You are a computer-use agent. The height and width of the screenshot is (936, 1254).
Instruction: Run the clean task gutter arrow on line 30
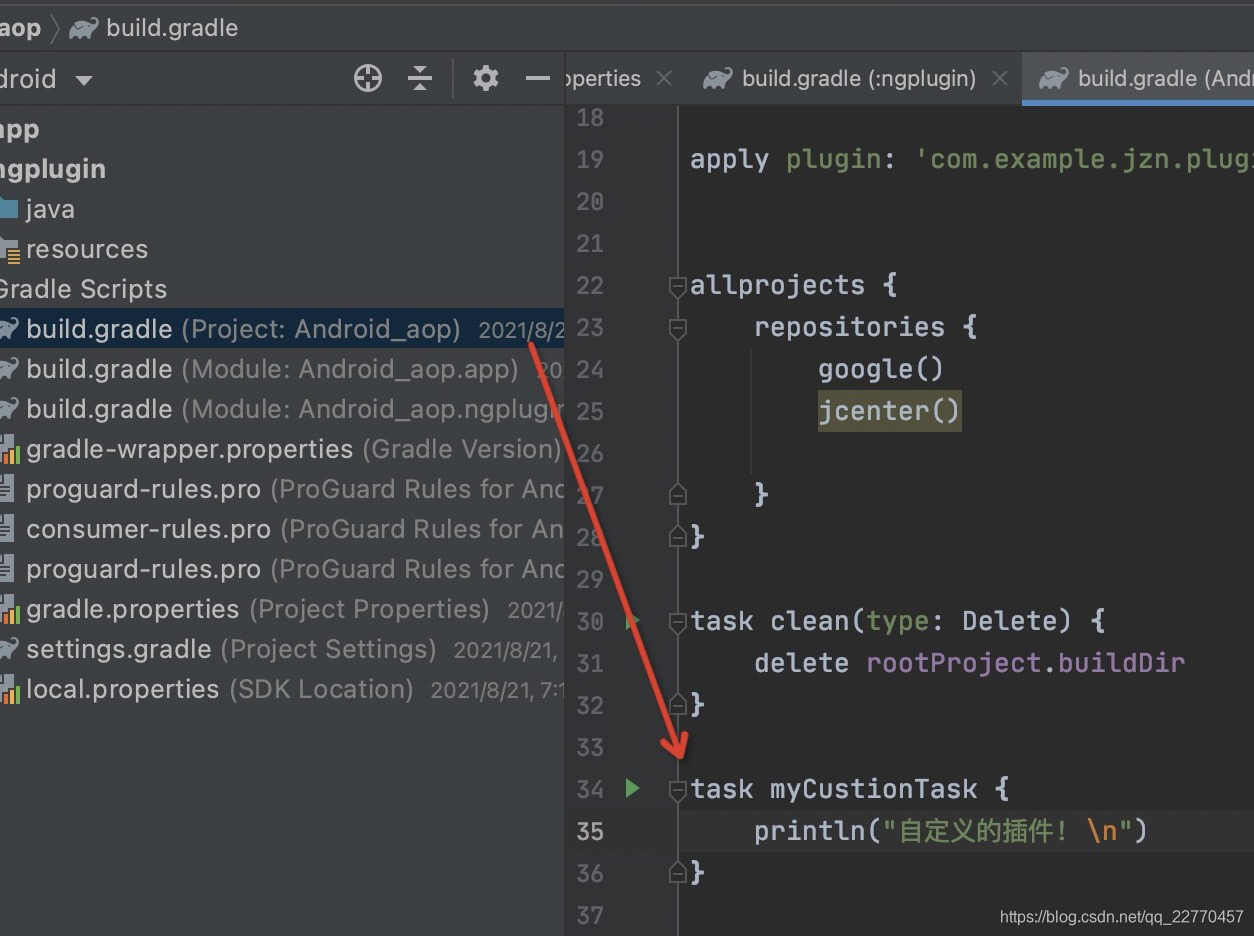[x=632, y=621]
